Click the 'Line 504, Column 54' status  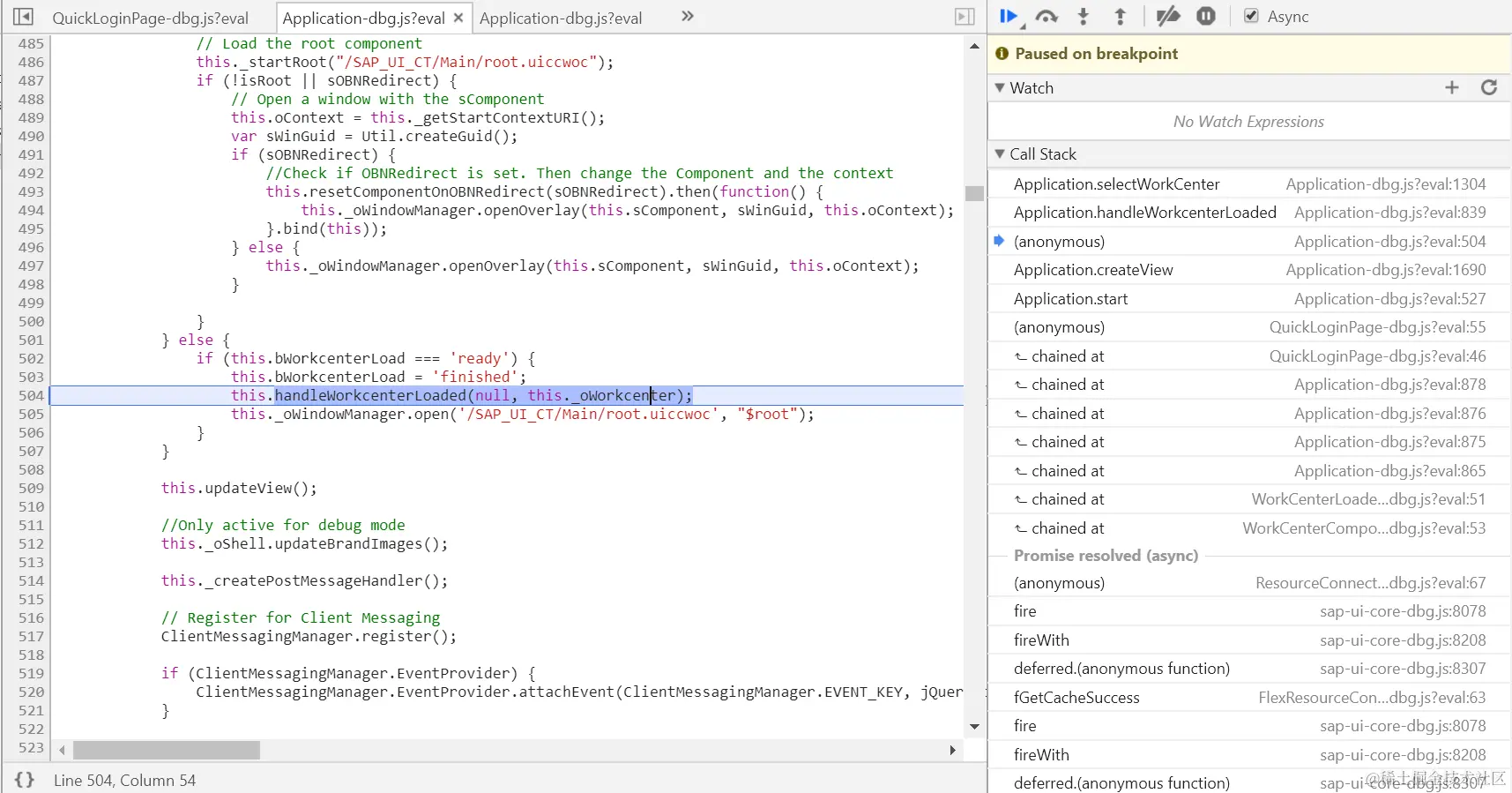(x=124, y=781)
